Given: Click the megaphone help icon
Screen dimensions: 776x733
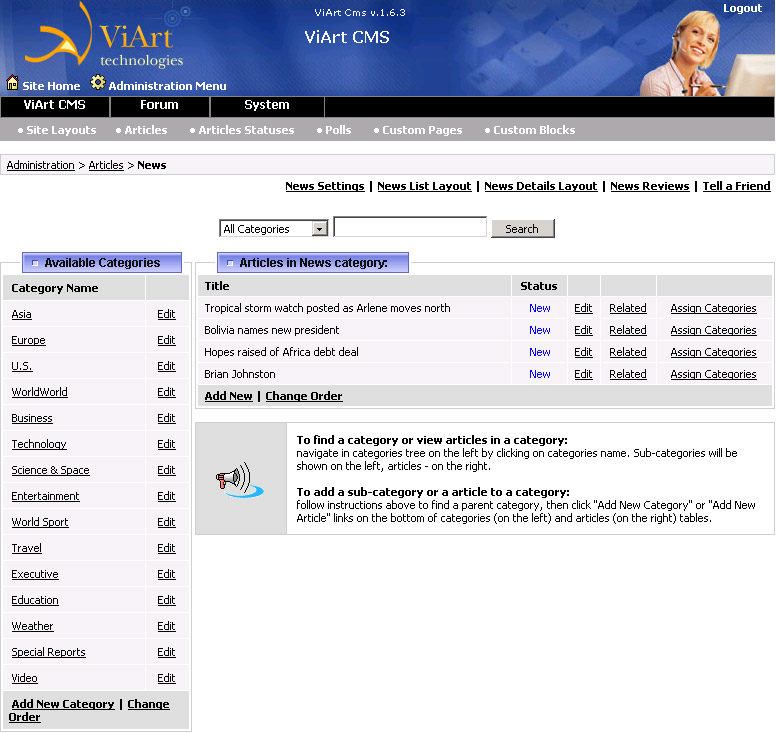Looking at the screenshot, I should [x=240, y=479].
